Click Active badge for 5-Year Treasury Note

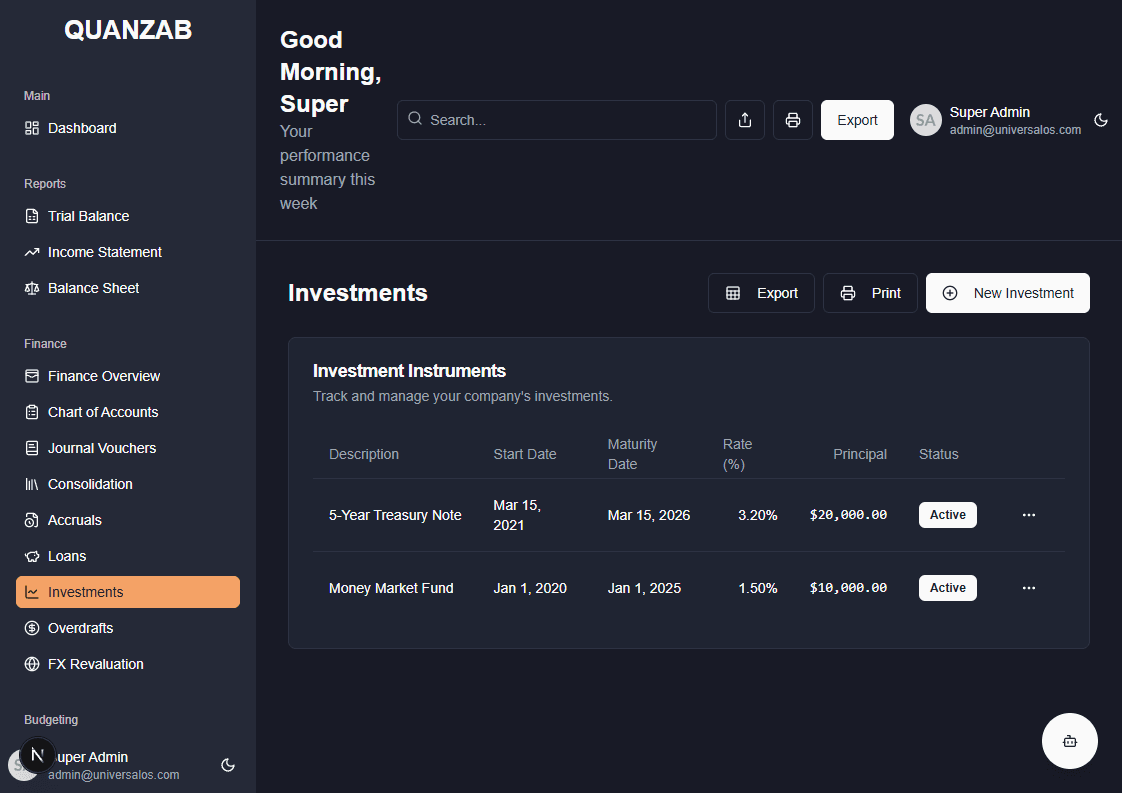[947, 515]
